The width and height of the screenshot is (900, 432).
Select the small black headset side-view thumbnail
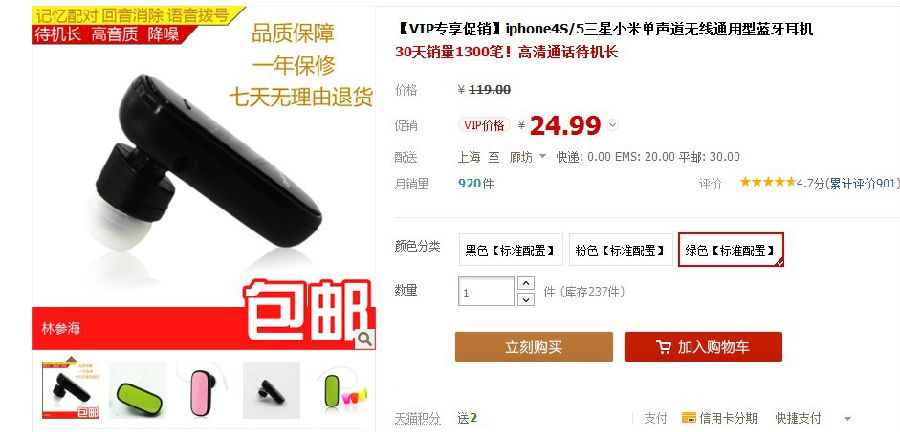point(271,391)
